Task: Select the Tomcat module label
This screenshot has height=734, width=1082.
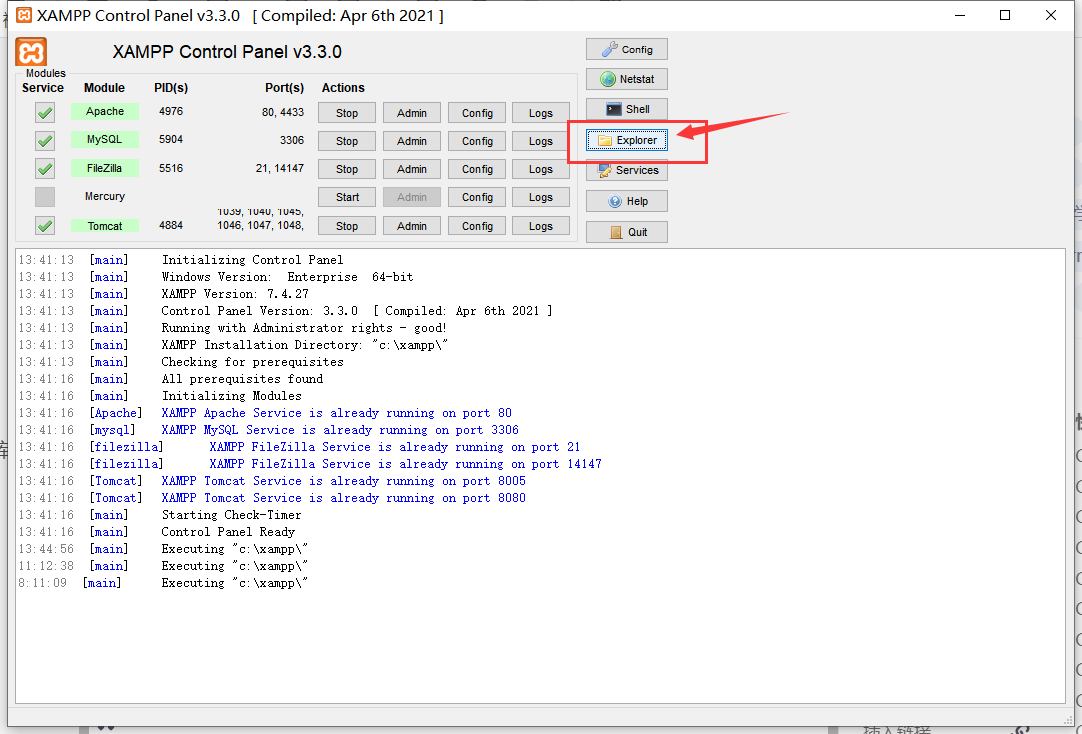Action: click(x=105, y=226)
